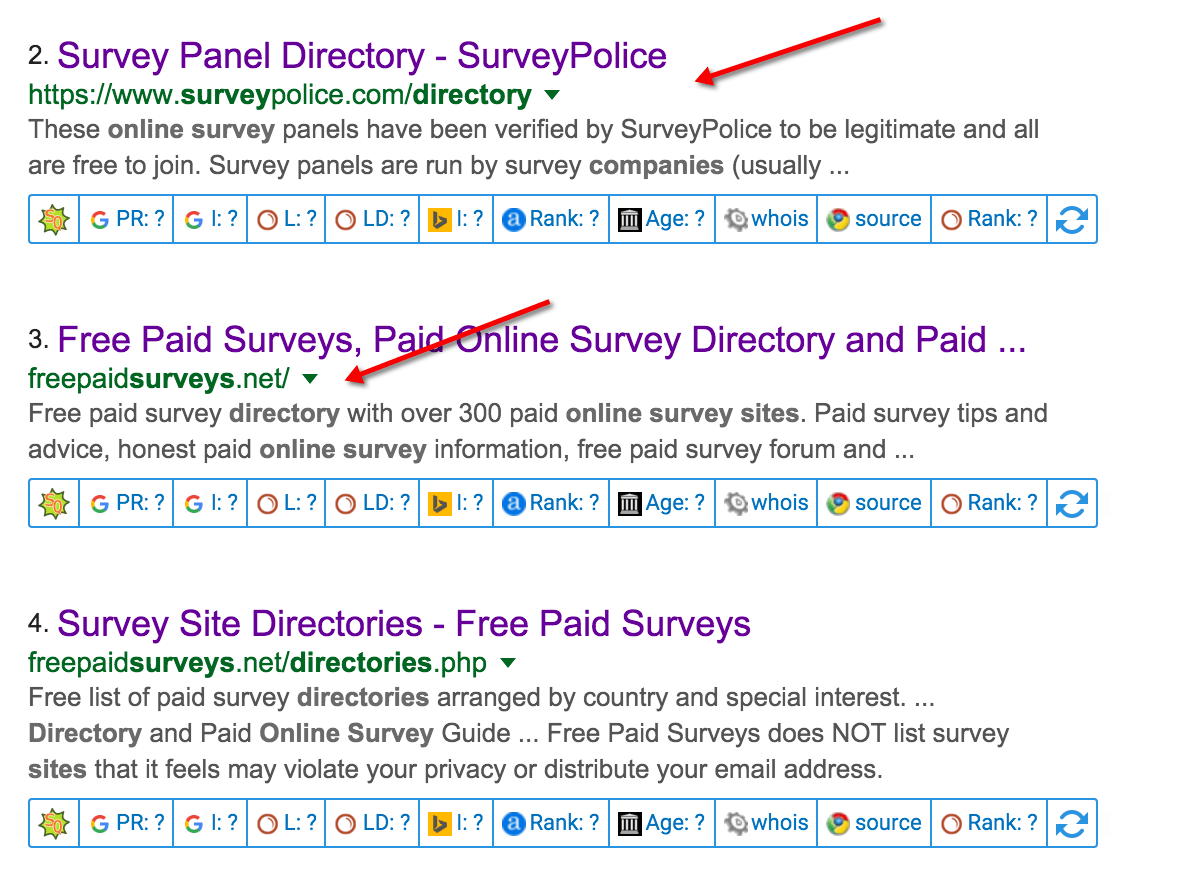1200x890 pixels.
Task: Load Alexa Rank for result 4
Action: [551, 823]
